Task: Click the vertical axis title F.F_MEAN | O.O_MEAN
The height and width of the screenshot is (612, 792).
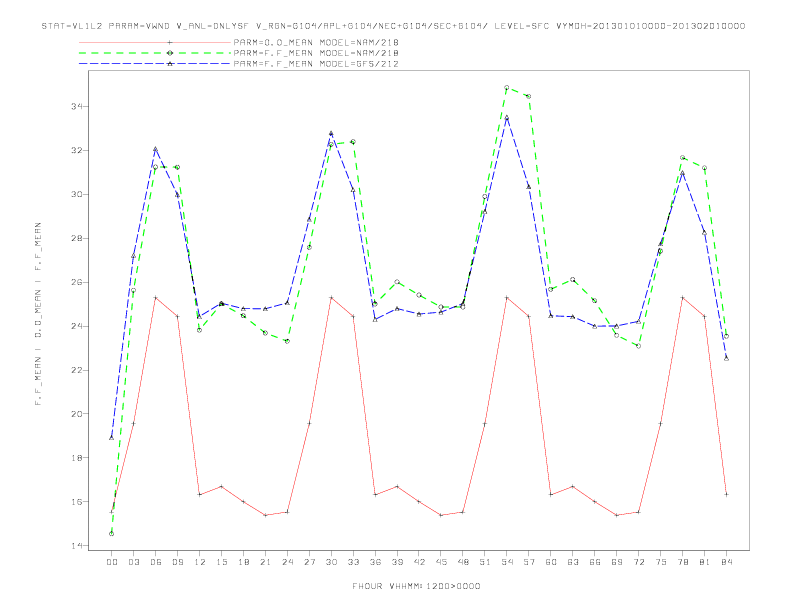Action: click(38, 314)
